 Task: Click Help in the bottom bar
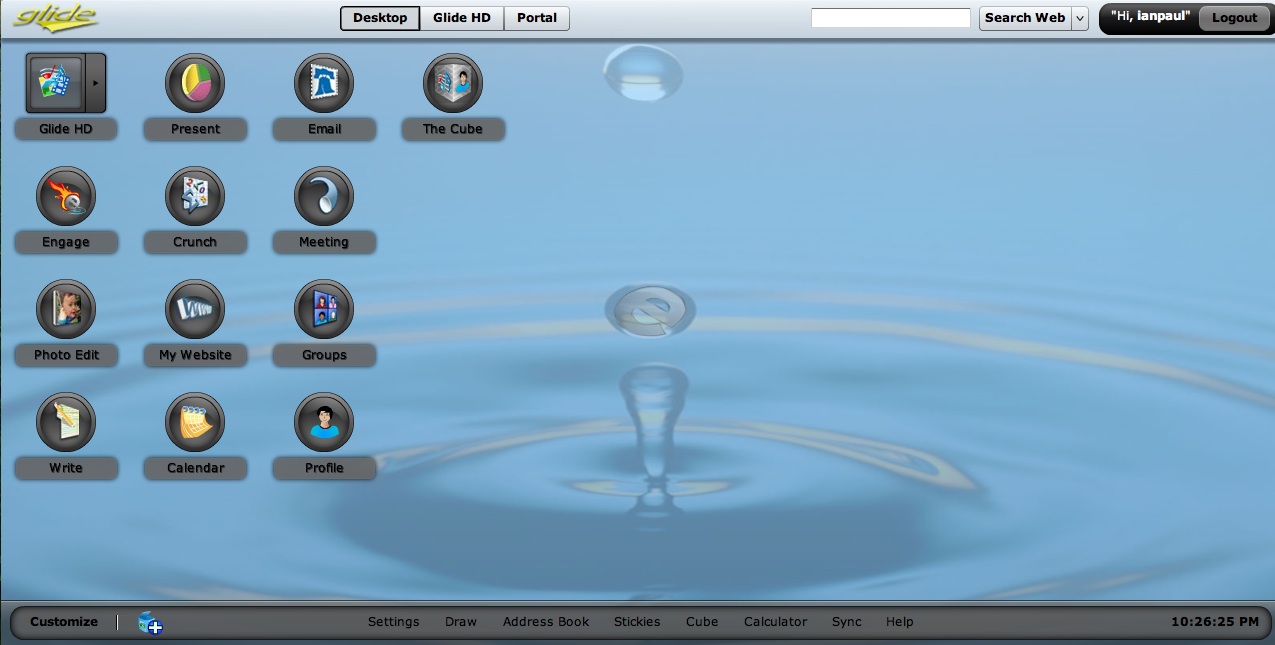pos(900,622)
